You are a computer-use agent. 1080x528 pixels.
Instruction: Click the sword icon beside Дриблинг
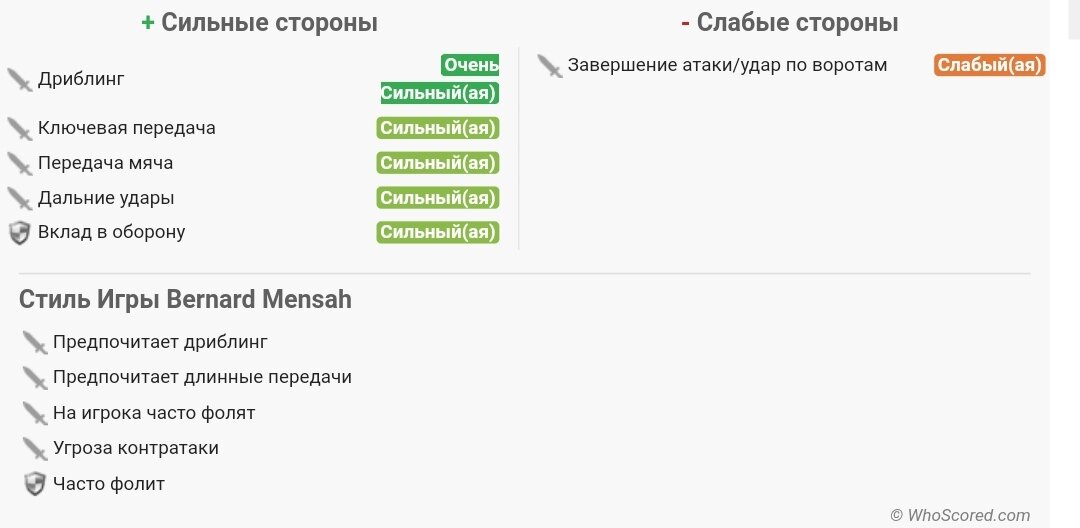click(x=20, y=80)
